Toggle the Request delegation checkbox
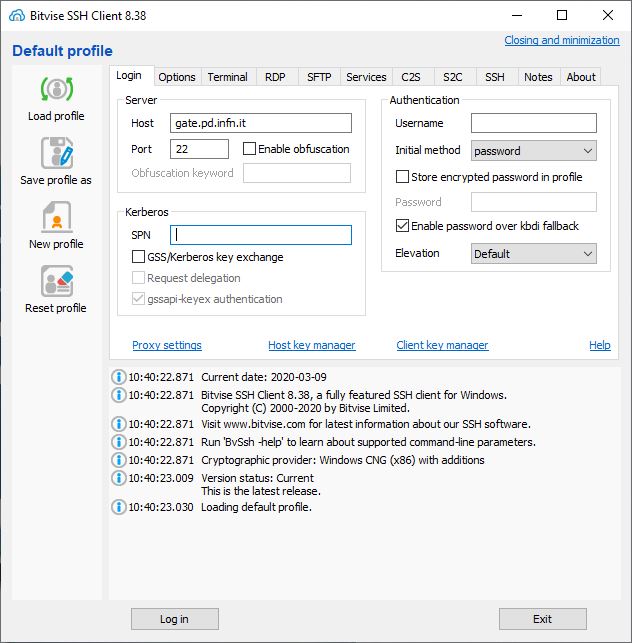This screenshot has width=632, height=643. point(138,278)
